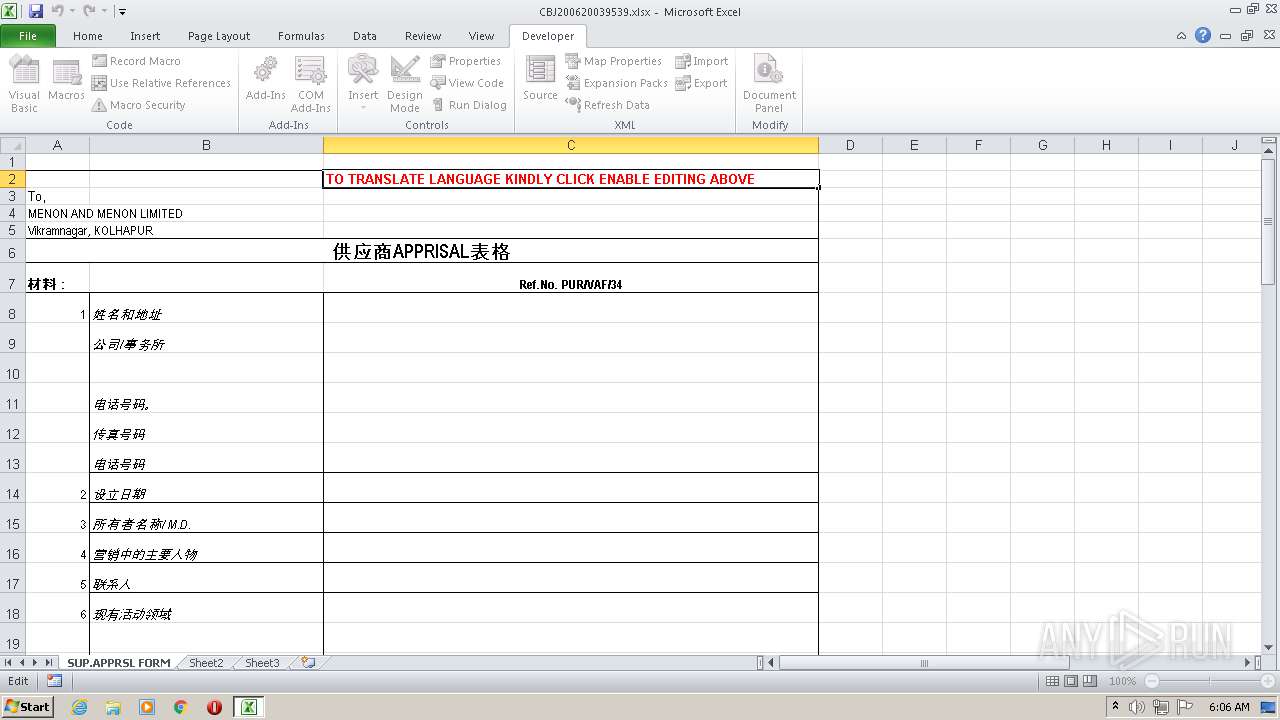Switch to the Review tab

[x=423, y=36]
